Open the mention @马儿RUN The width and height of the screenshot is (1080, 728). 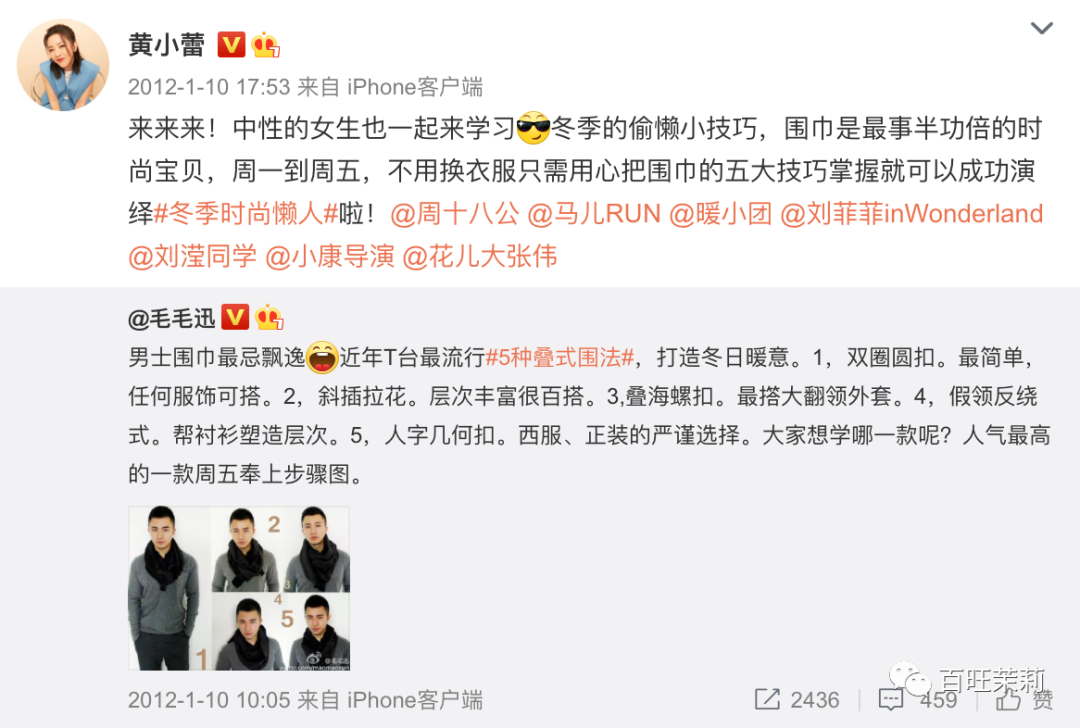point(594,214)
